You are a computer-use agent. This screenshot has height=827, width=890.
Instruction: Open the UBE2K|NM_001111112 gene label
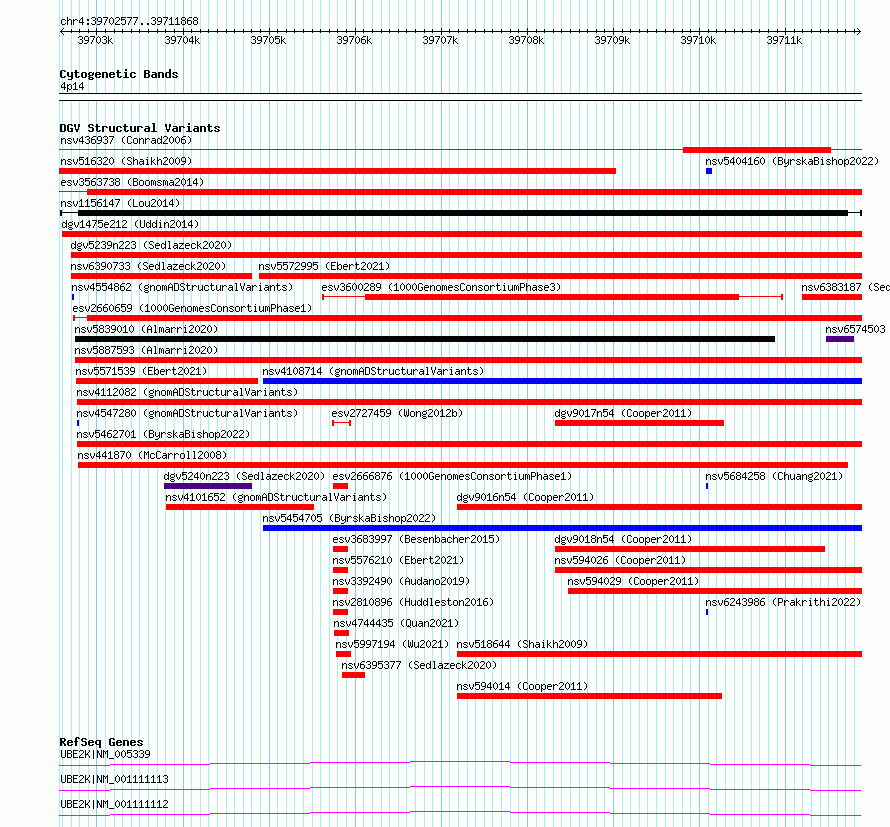tap(114, 804)
